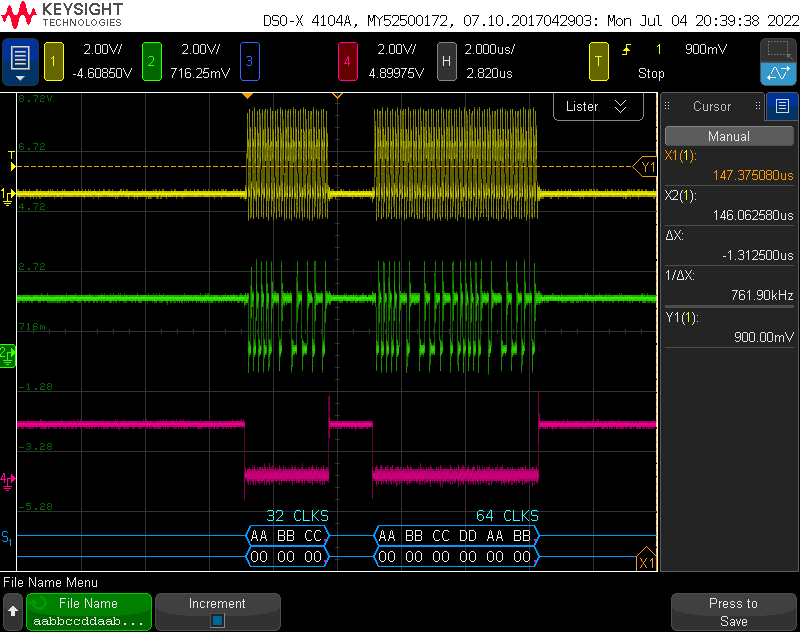Expand the Lister dropdown

[x=598, y=107]
